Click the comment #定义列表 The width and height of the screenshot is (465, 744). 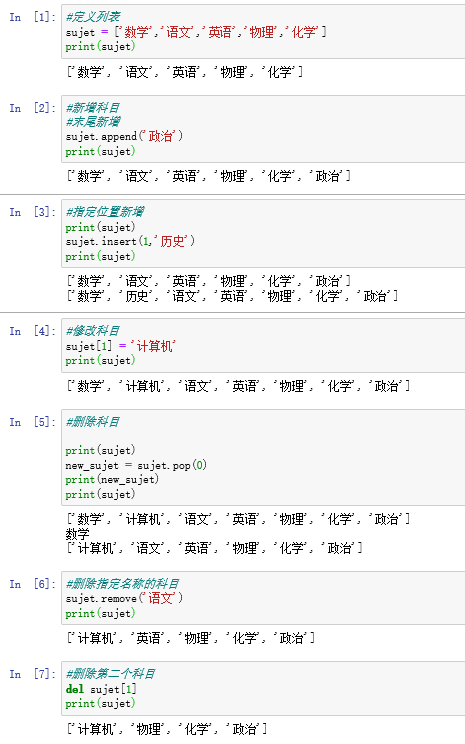[x=93, y=17]
